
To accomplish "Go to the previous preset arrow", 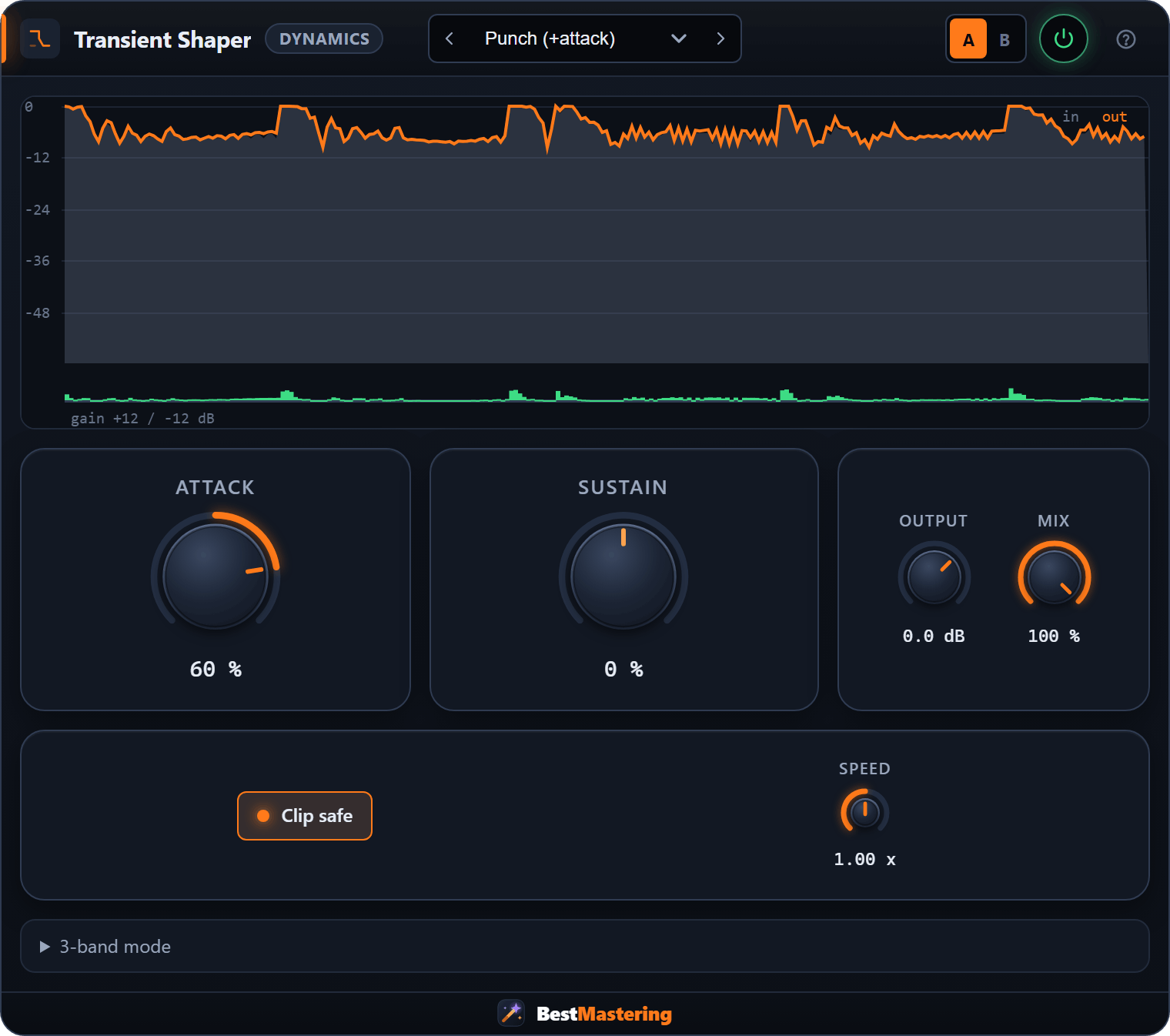I will [450, 38].
